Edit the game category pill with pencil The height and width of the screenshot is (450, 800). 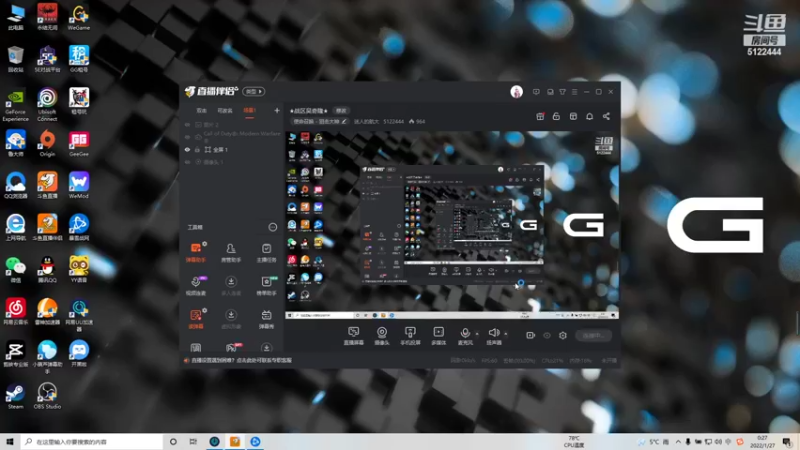point(320,121)
